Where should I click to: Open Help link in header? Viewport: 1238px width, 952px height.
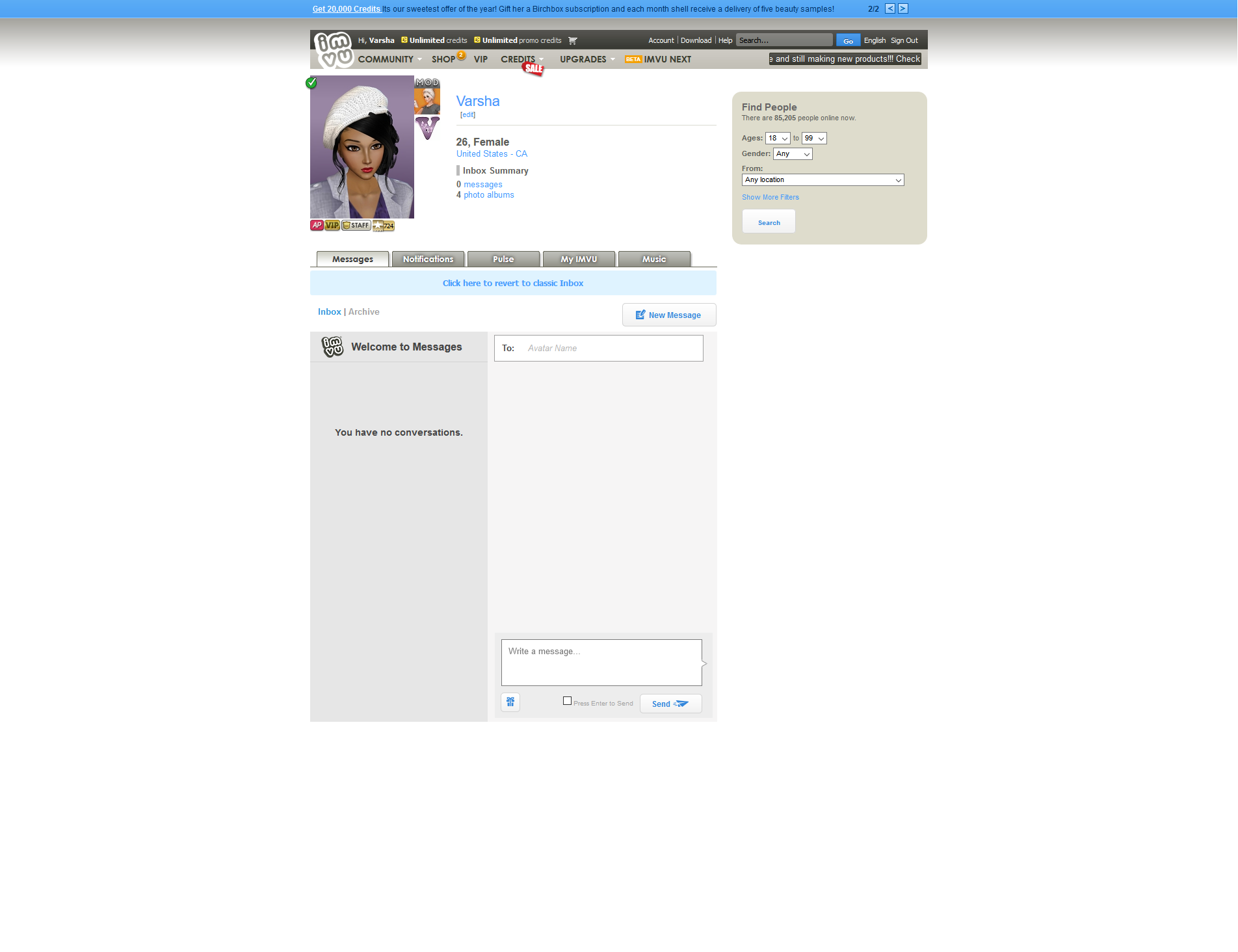click(x=725, y=40)
